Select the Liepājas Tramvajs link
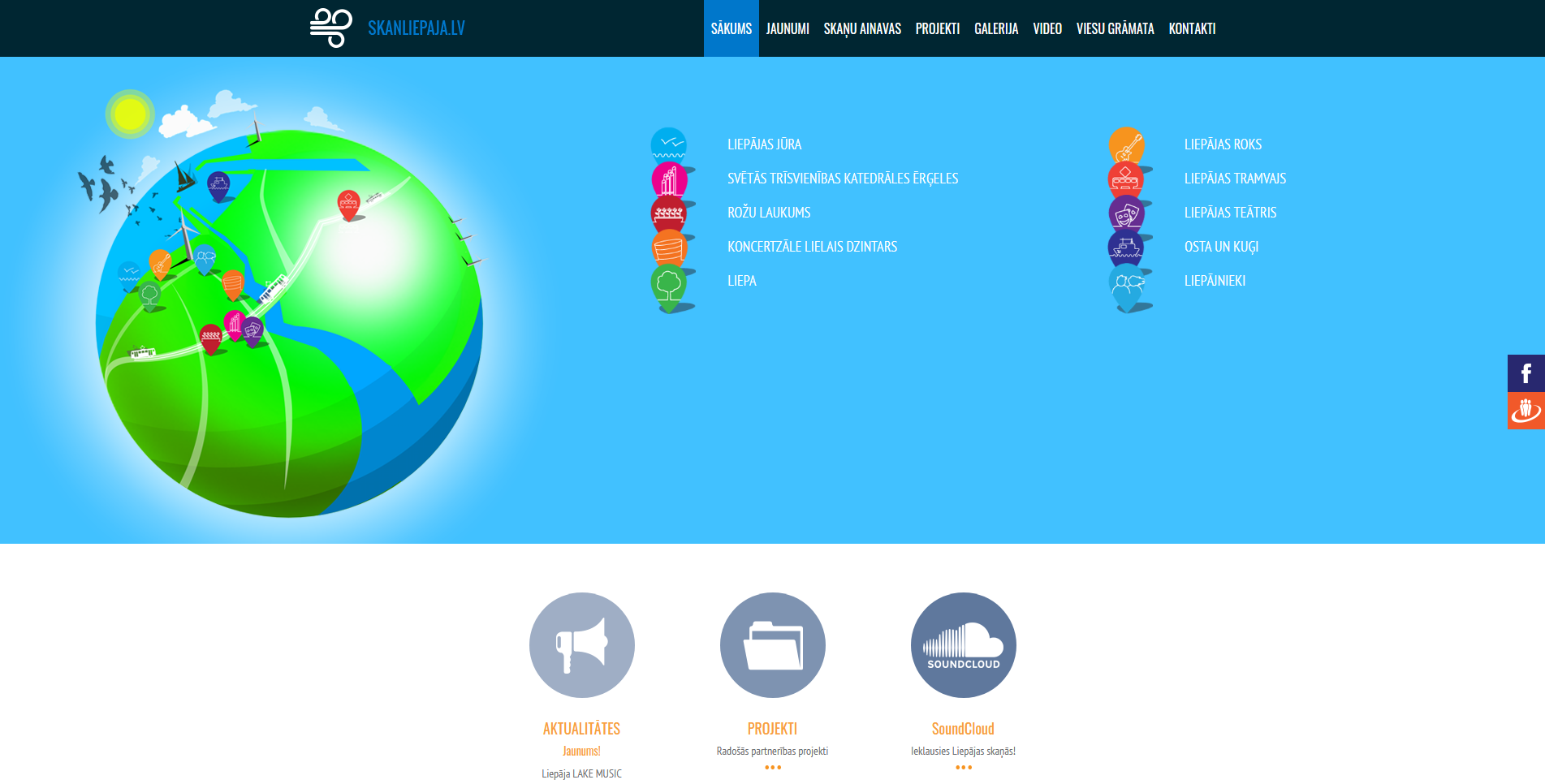The width and height of the screenshot is (1545, 784). (1234, 179)
